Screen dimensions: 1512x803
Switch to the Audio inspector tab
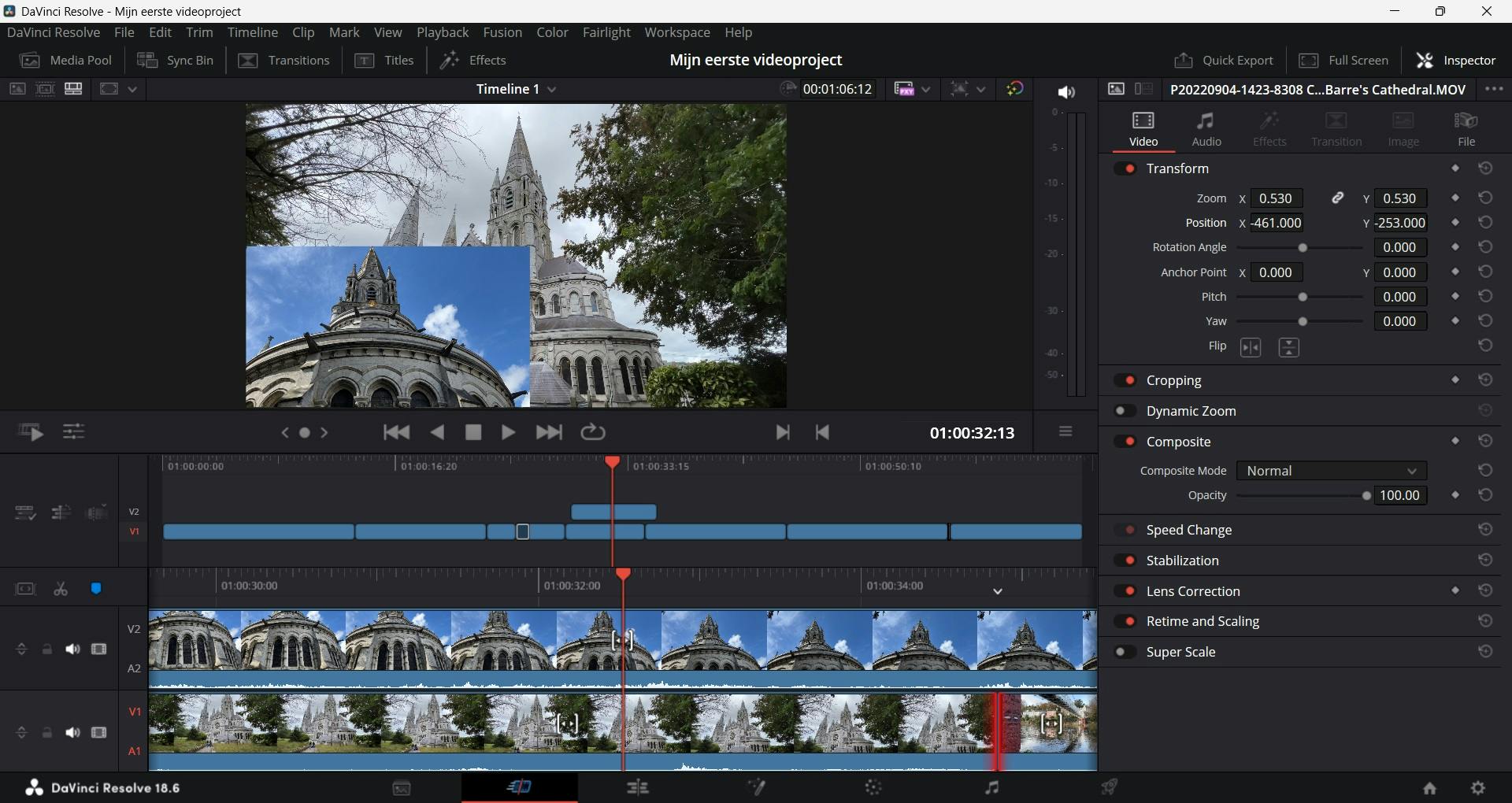1206,128
